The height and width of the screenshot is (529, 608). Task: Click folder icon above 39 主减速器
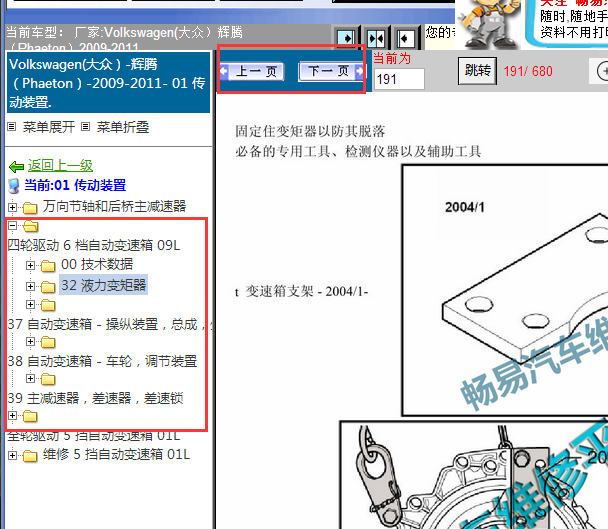tap(48, 379)
